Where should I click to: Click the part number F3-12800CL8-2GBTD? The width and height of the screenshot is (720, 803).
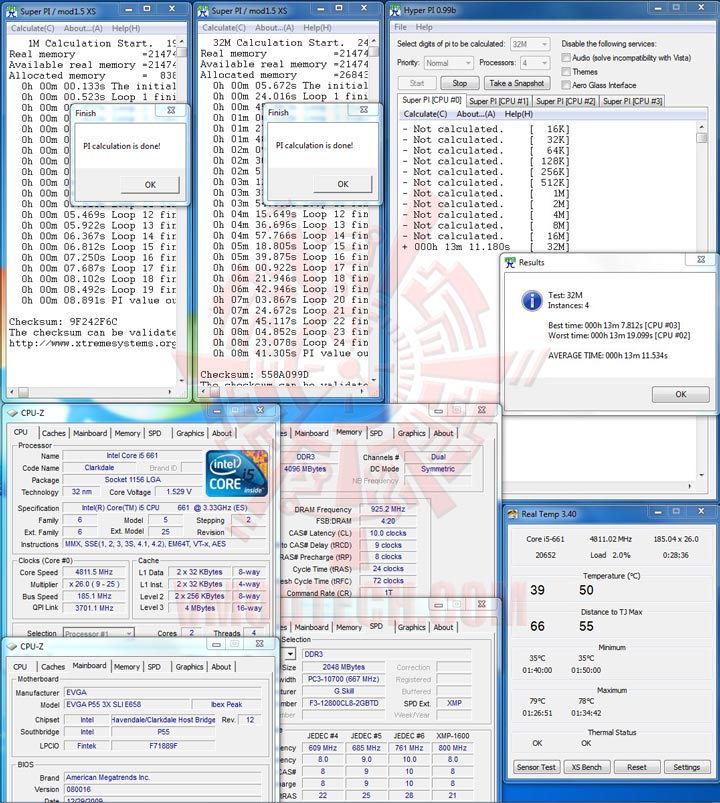point(344,703)
